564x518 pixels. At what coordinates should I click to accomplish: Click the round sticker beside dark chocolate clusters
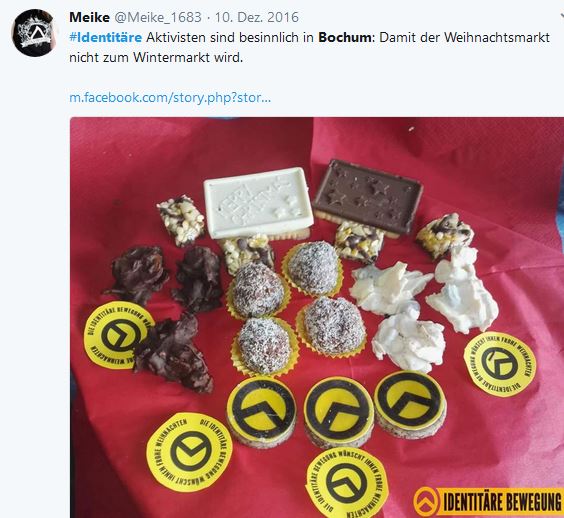pyautogui.click(x=117, y=335)
